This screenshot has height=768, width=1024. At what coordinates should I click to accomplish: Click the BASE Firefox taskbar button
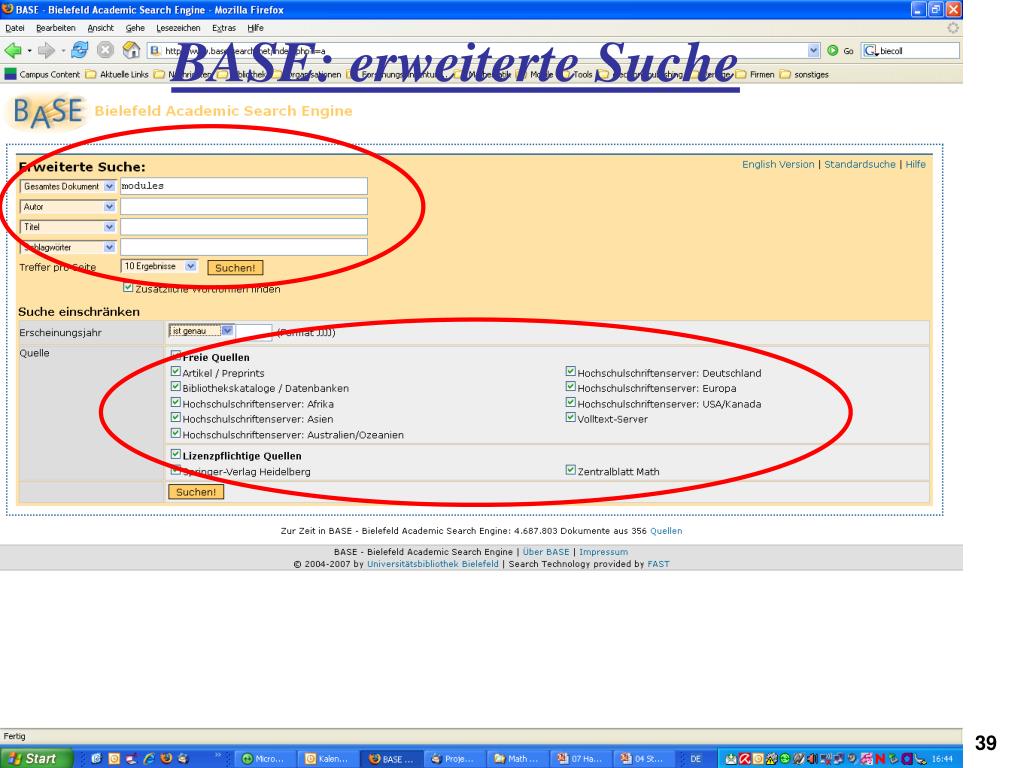tap(390, 758)
